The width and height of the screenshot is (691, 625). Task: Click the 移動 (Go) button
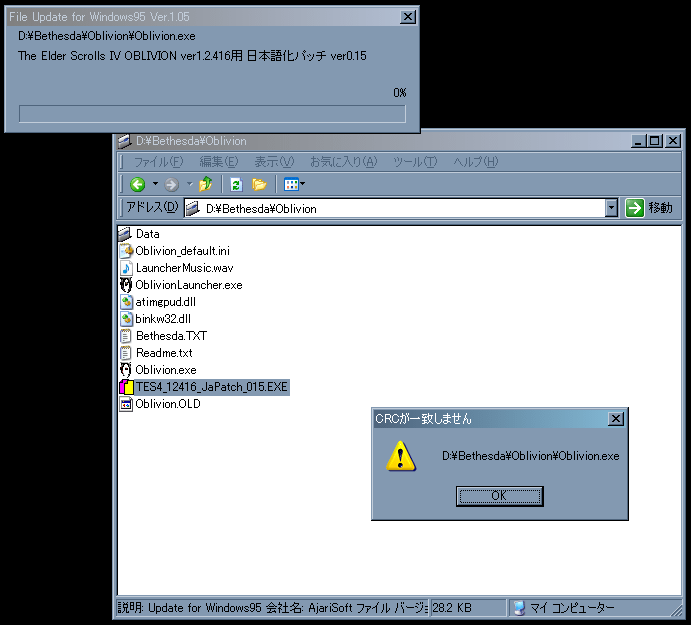[649, 208]
